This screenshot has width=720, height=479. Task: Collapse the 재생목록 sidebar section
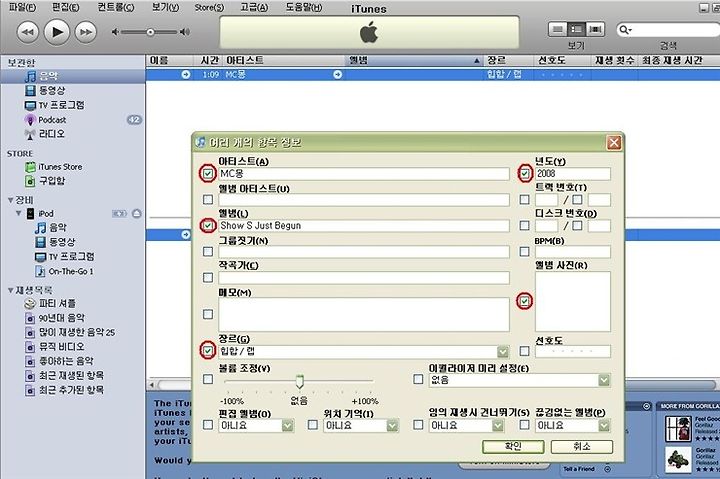(10, 290)
